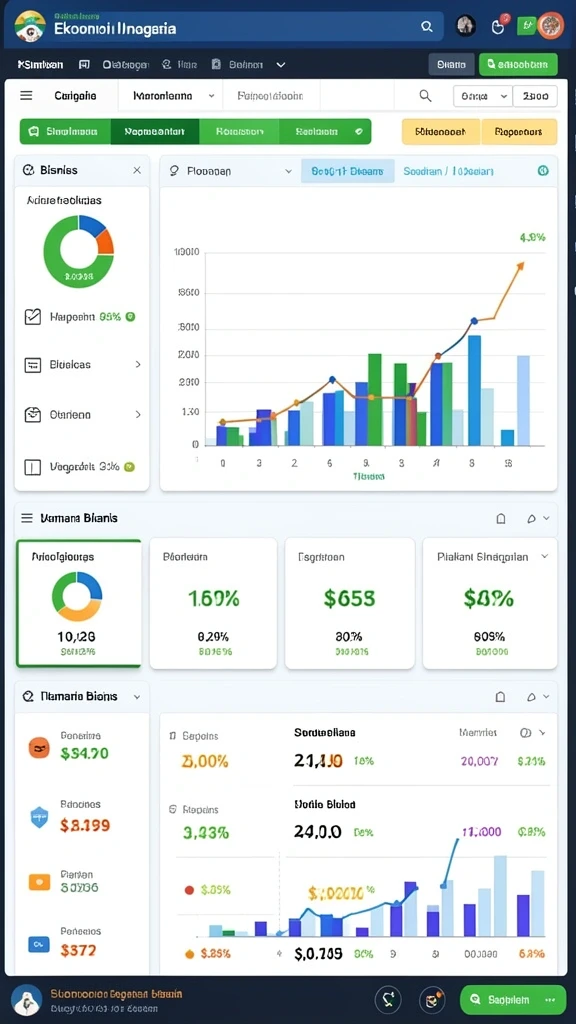Image resolution: width=576 pixels, height=1024 pixels.
Task: Click the list icon on the Biuoicas row
Action: [x=33, y=365]
